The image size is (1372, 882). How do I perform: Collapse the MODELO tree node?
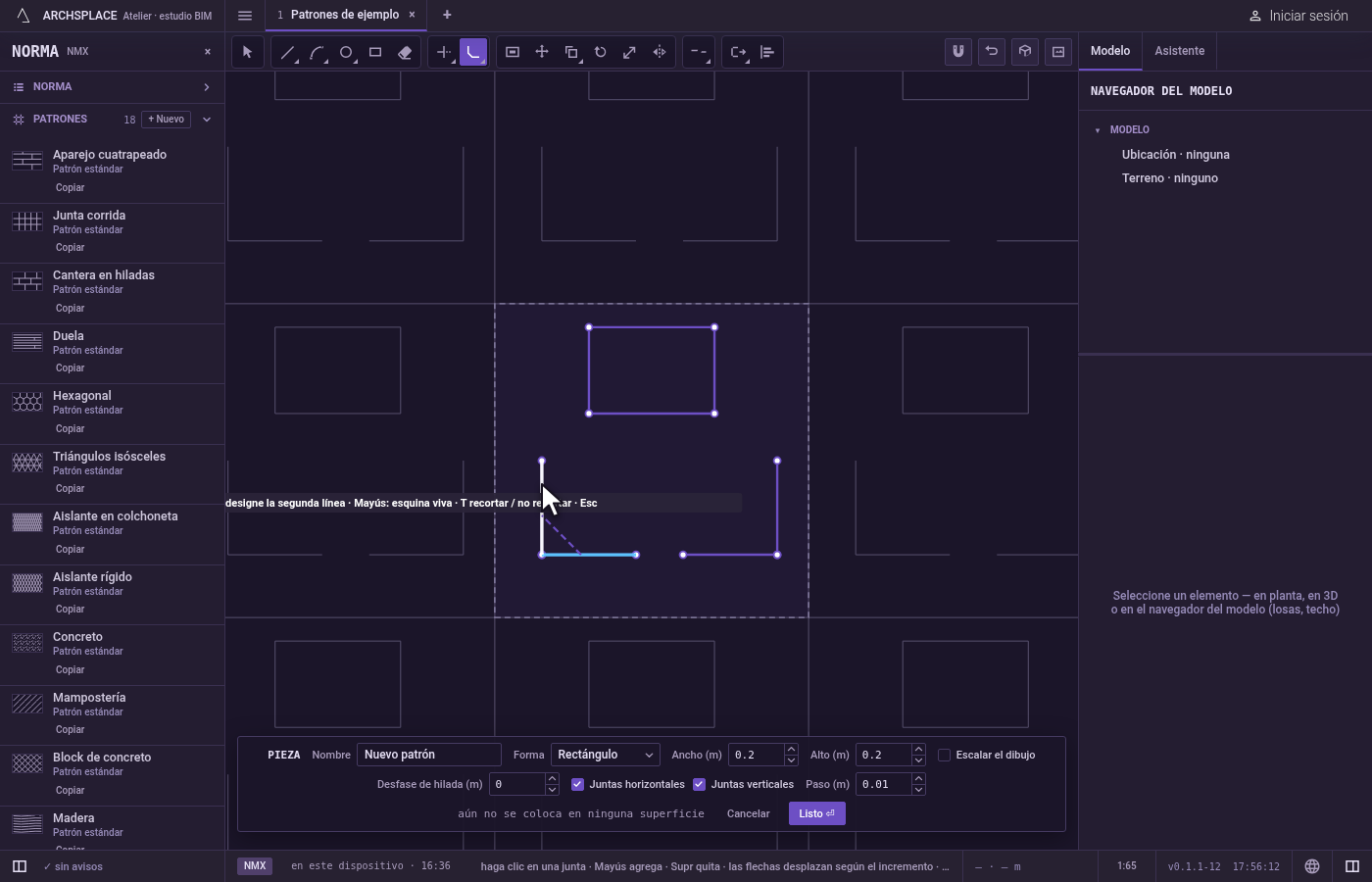(1098, 130)
